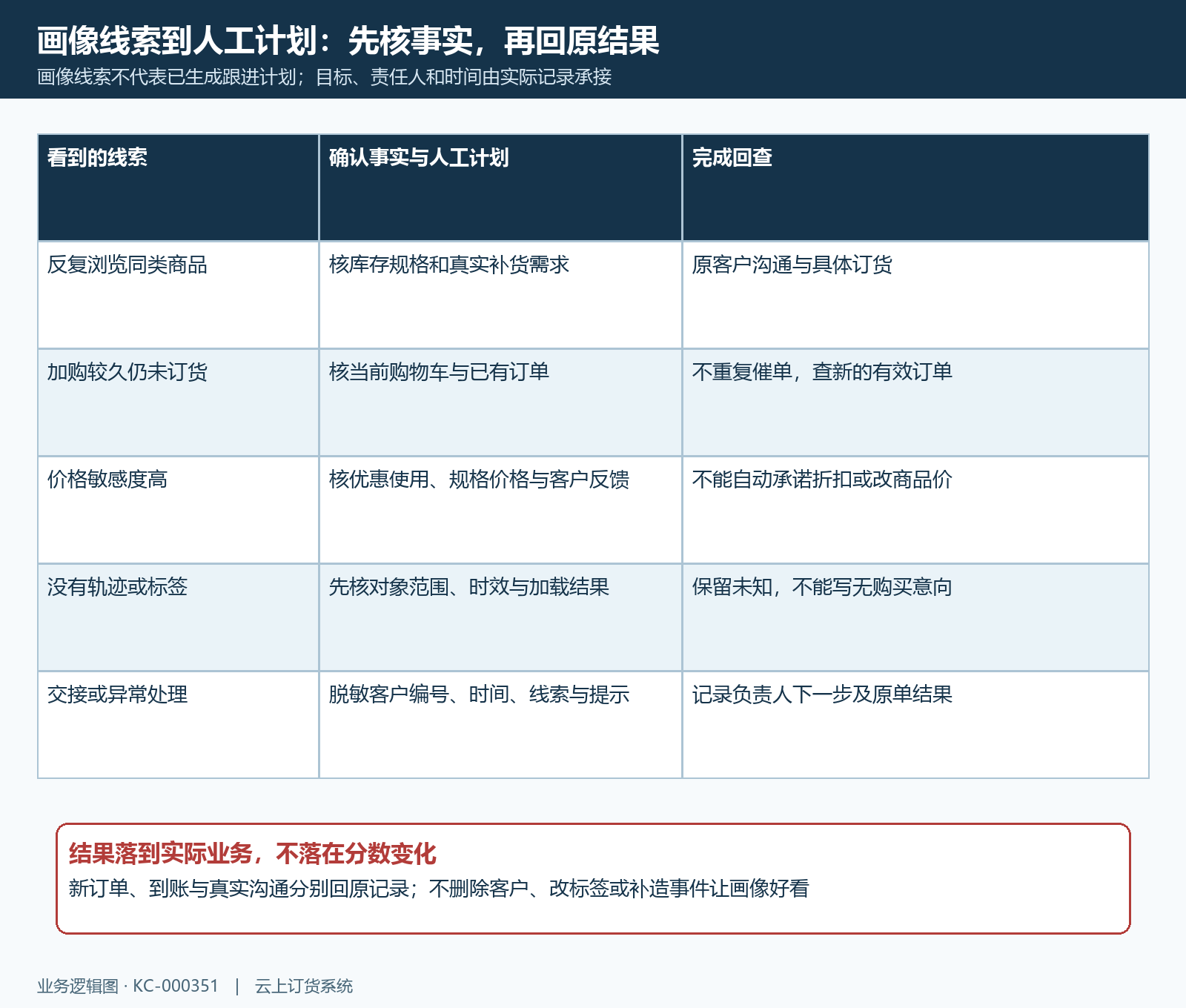Click the cell 核库存规格和真实补货需求
The width and height of the screenshot is (1186, 1008).
coord(500,295)
